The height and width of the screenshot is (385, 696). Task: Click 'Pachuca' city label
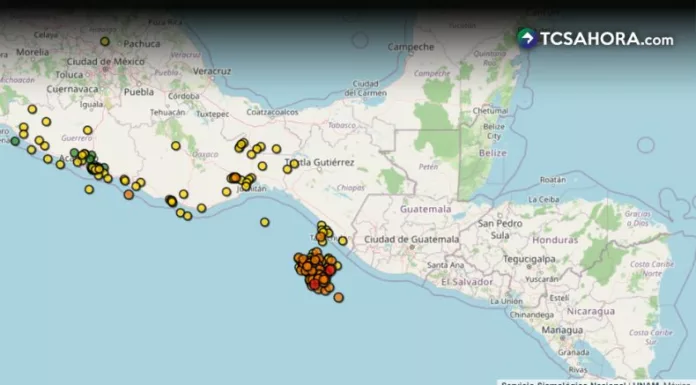click(x=142, y=44)
